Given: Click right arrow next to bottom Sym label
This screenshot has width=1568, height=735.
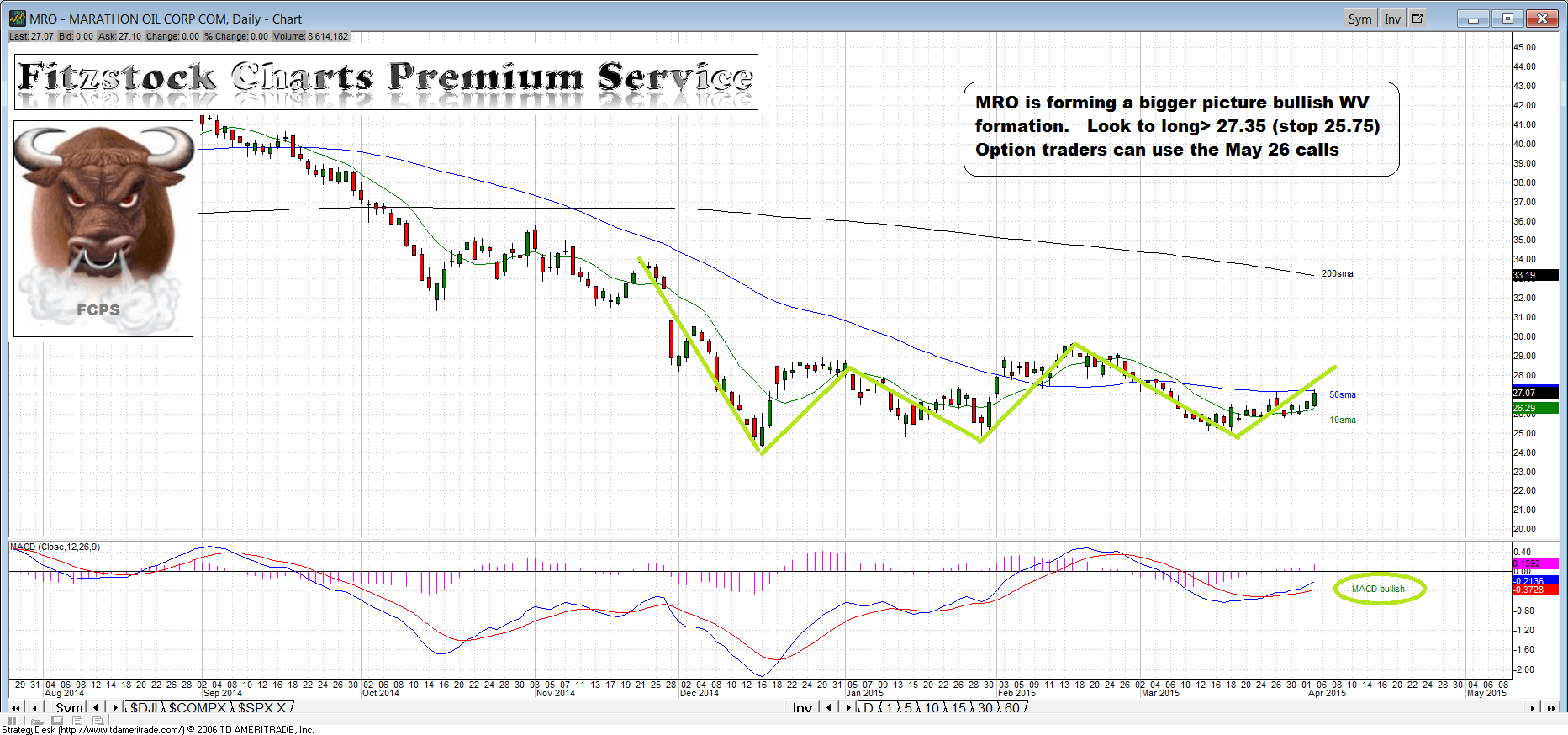Looking at the screenshot, I should [115, 708].
